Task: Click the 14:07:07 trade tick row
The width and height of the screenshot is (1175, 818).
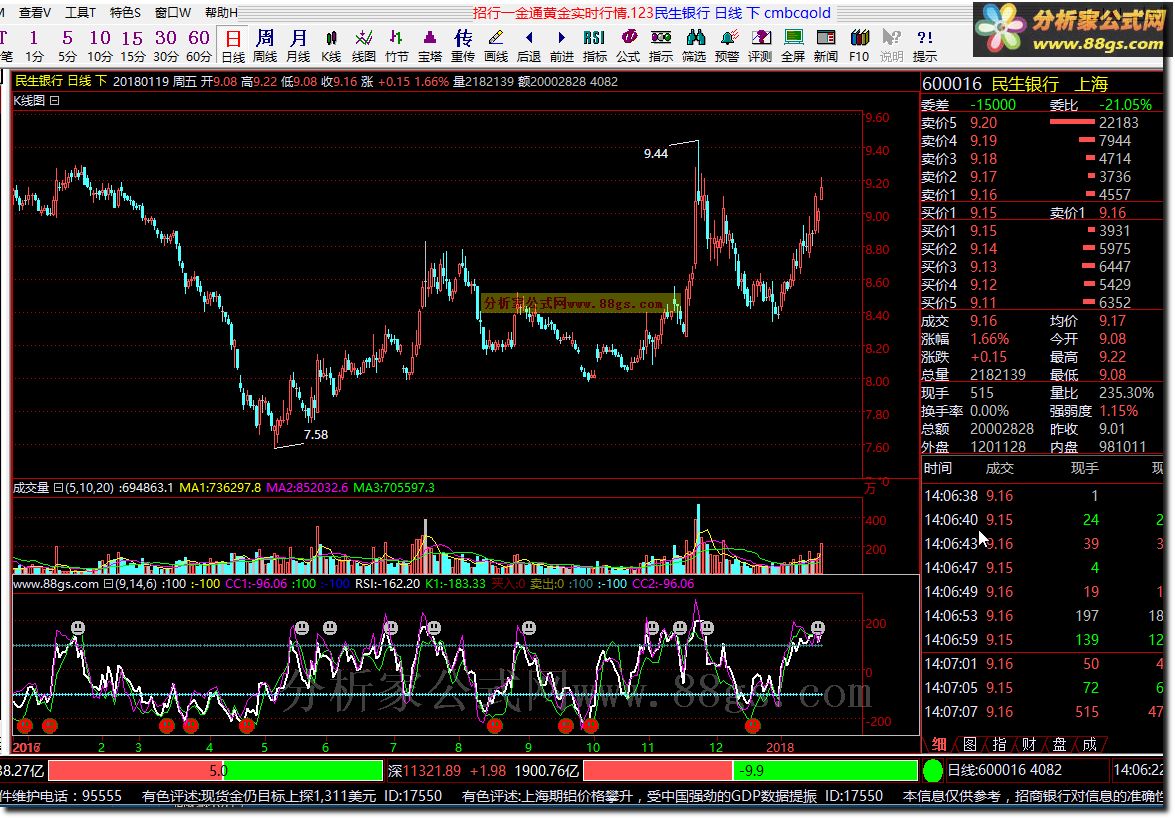Action: (x=1042, y=712)
